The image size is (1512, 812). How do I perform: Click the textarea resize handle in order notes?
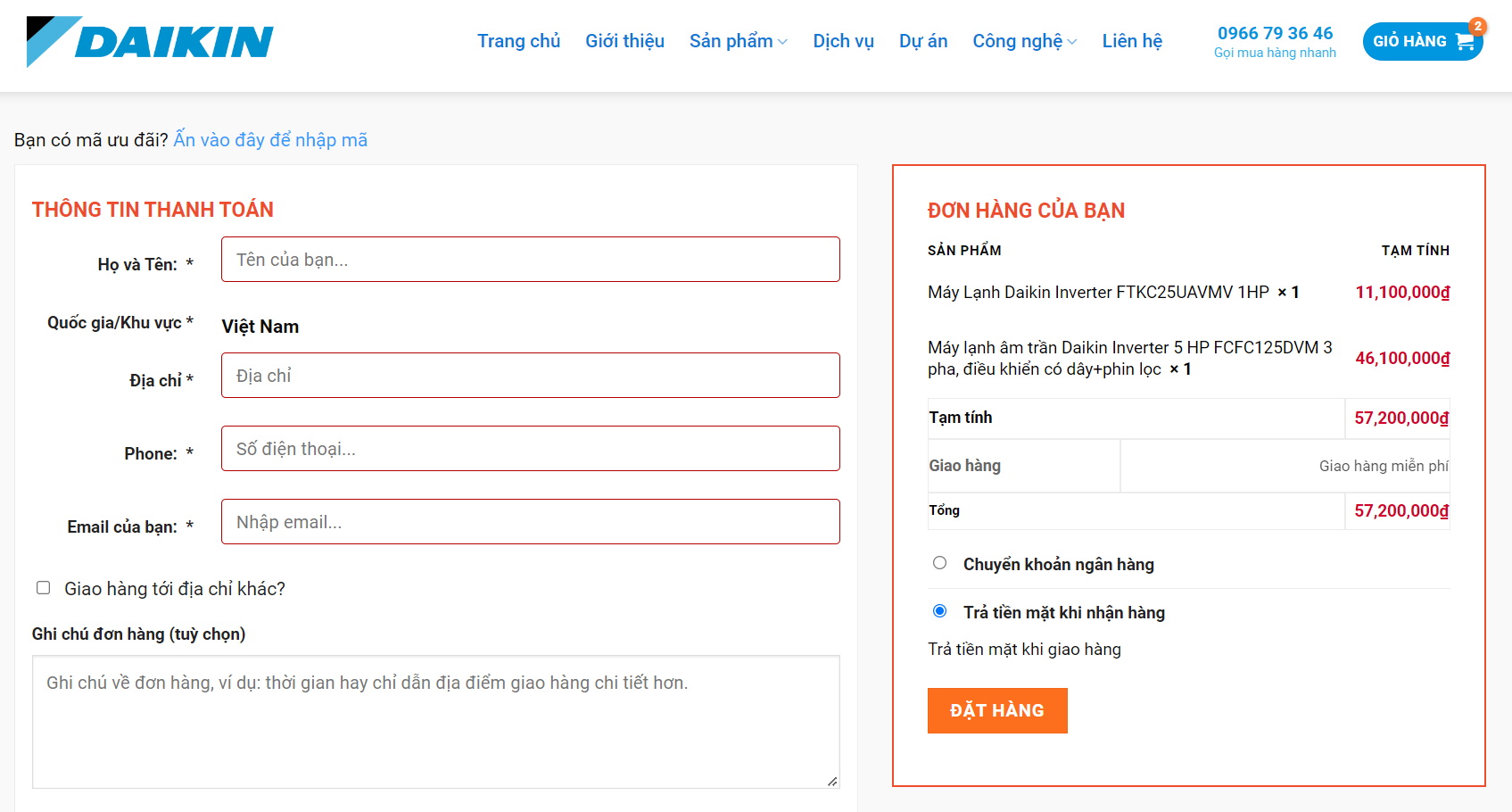(832, 781)
